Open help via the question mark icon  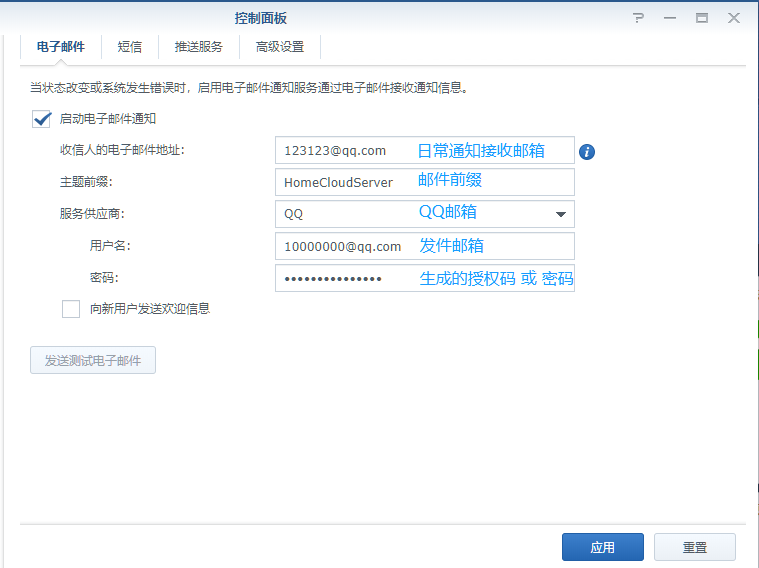click(x=639, y=18)
